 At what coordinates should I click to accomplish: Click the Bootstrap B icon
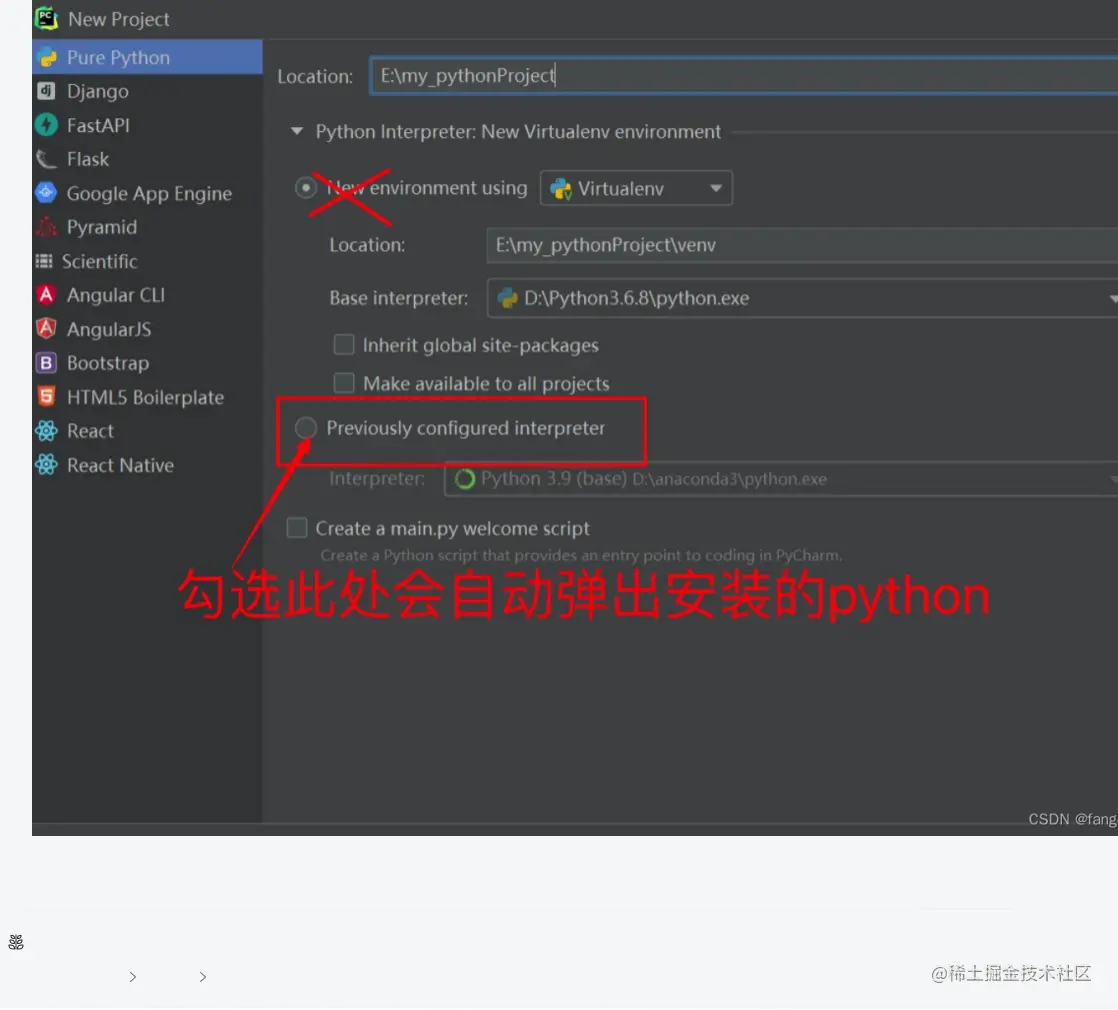point(46,363)
